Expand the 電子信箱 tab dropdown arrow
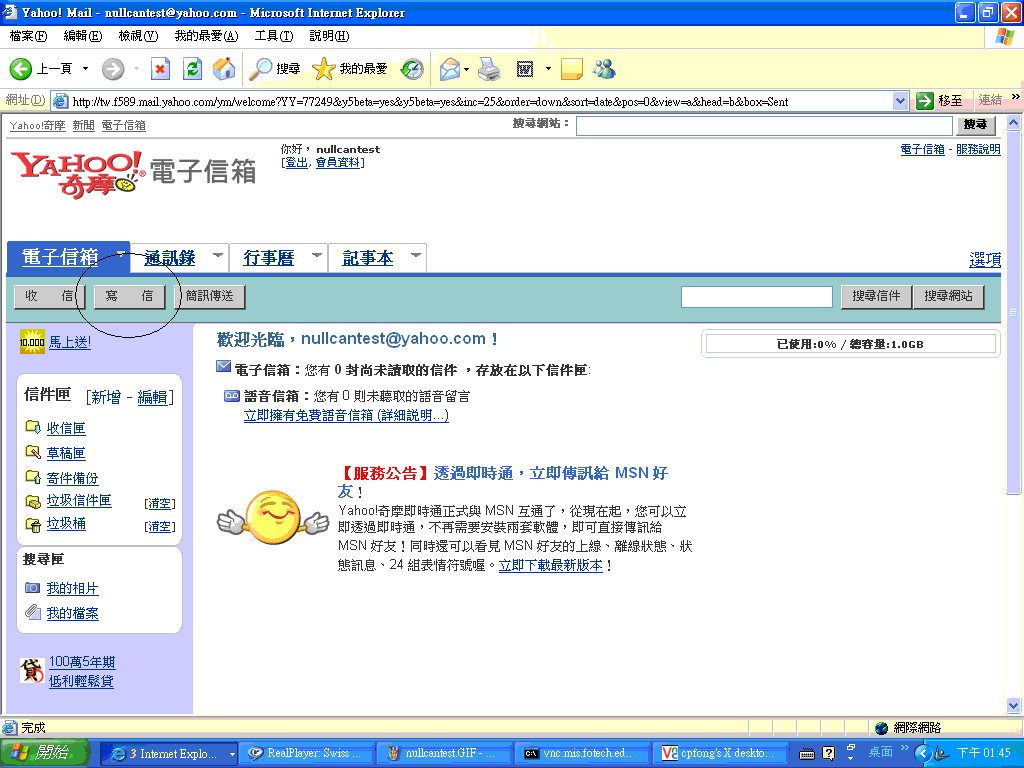Viewport: 1024px width, 768px height. click(x=120, y=255)
